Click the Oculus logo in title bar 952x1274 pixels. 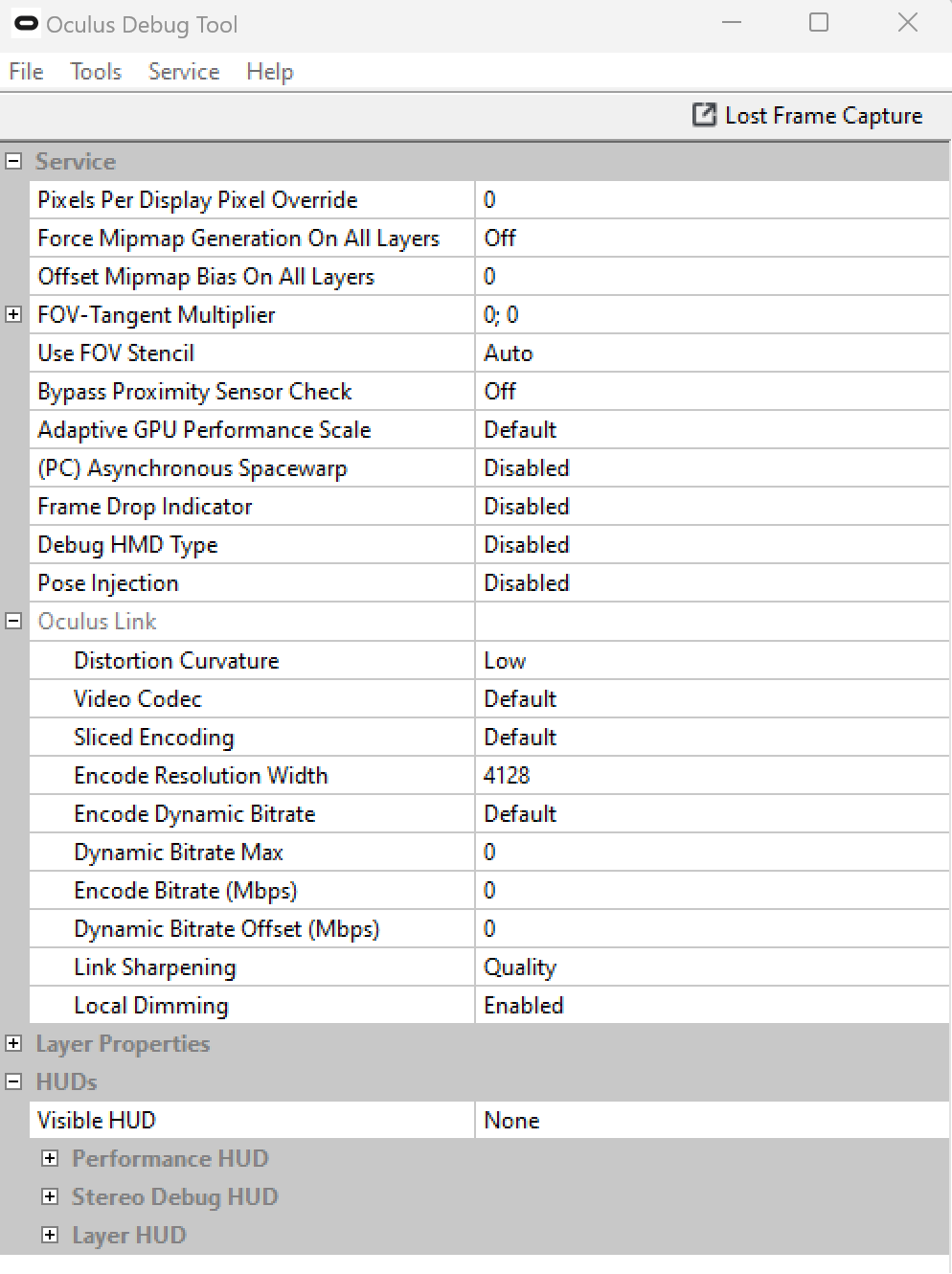pyautogui.click(x=26, y=24)
